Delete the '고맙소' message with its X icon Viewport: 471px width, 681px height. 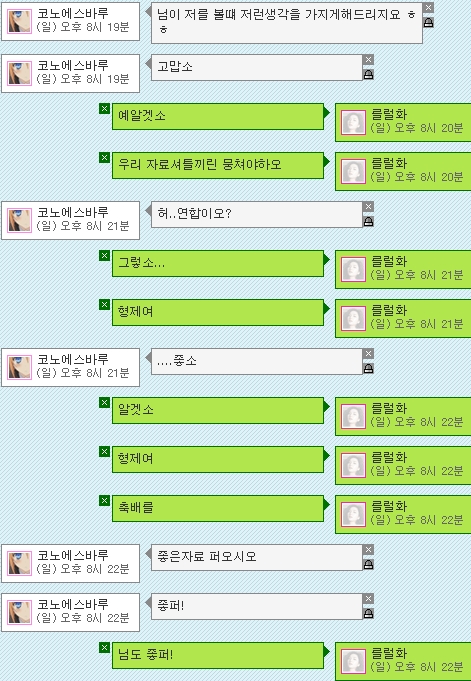pos(368,60)
